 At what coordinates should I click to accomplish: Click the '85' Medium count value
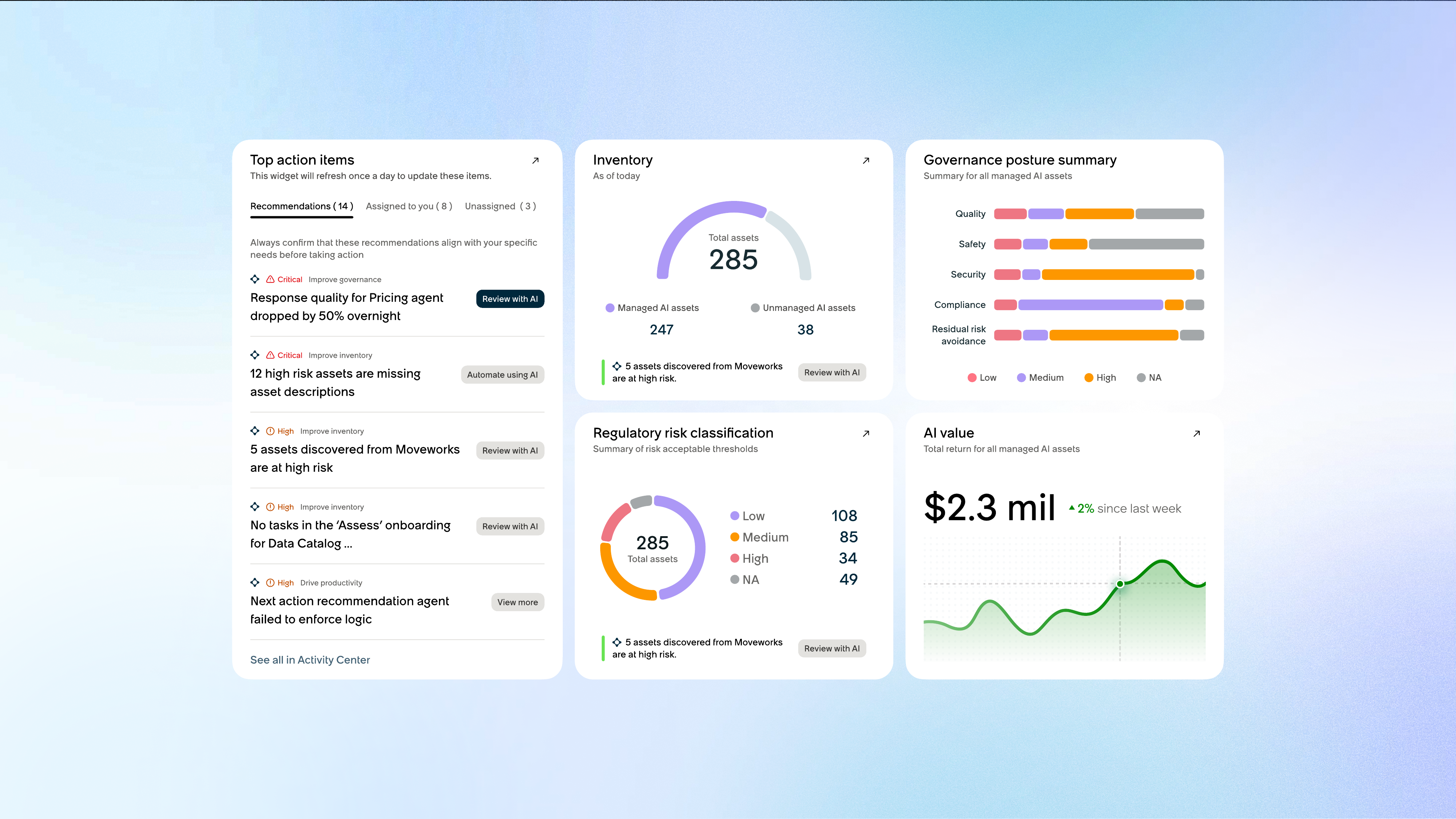tap(848, 537)
